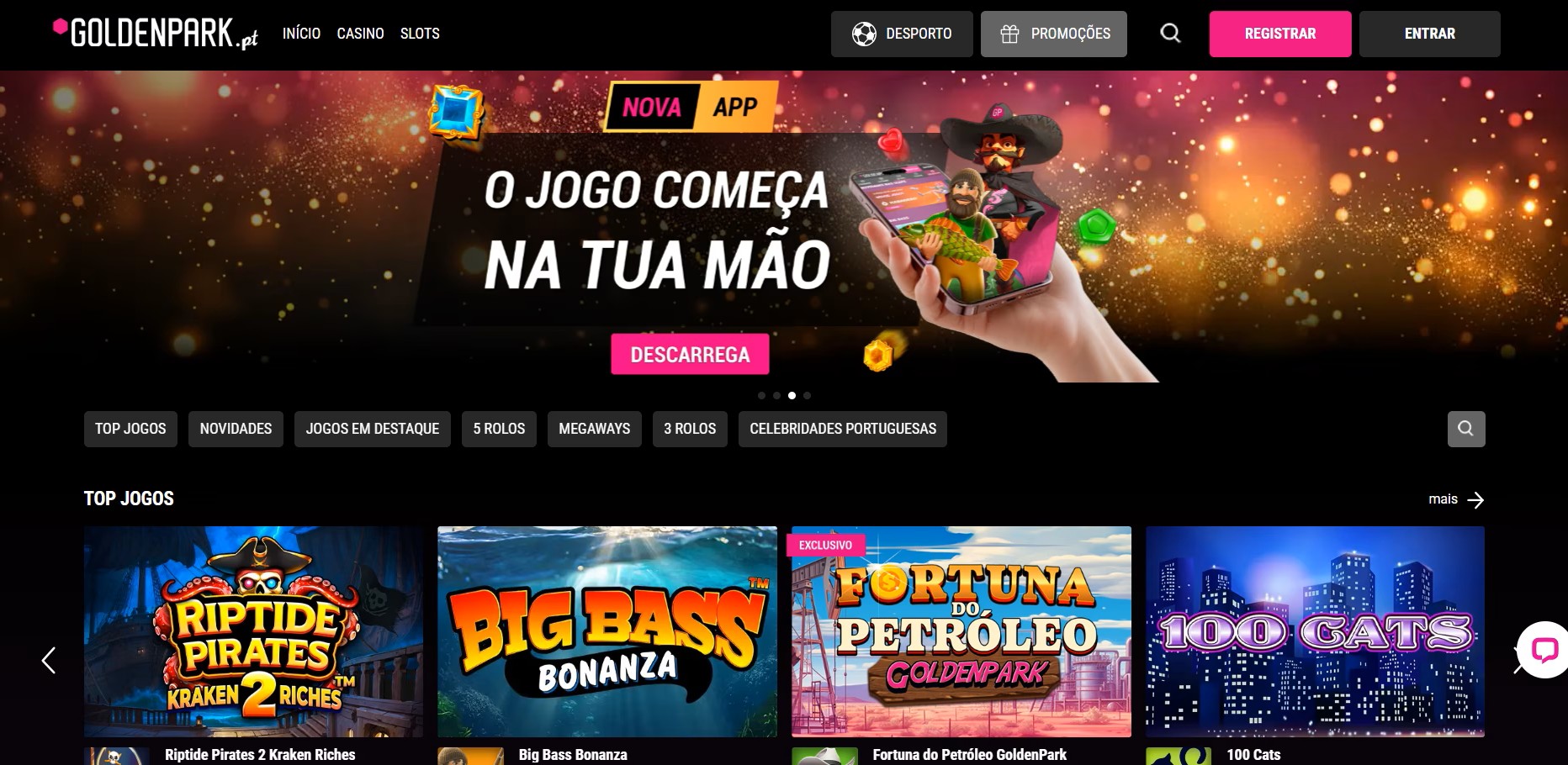Click the 'mais' arrow icon
Image resolution: width=1568 pixels, height=765 pixels.
(x=1475, y=500)
